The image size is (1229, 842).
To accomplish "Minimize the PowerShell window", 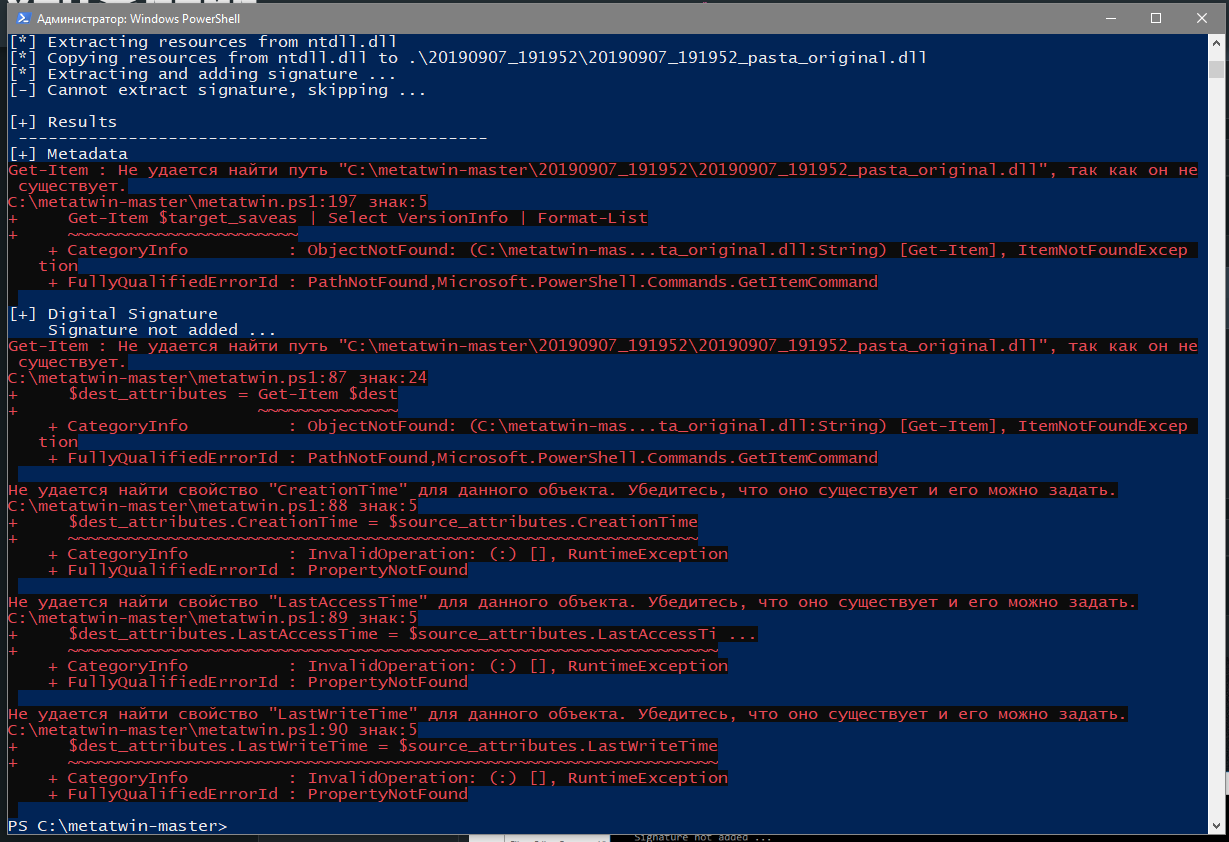I will 1109,18.
